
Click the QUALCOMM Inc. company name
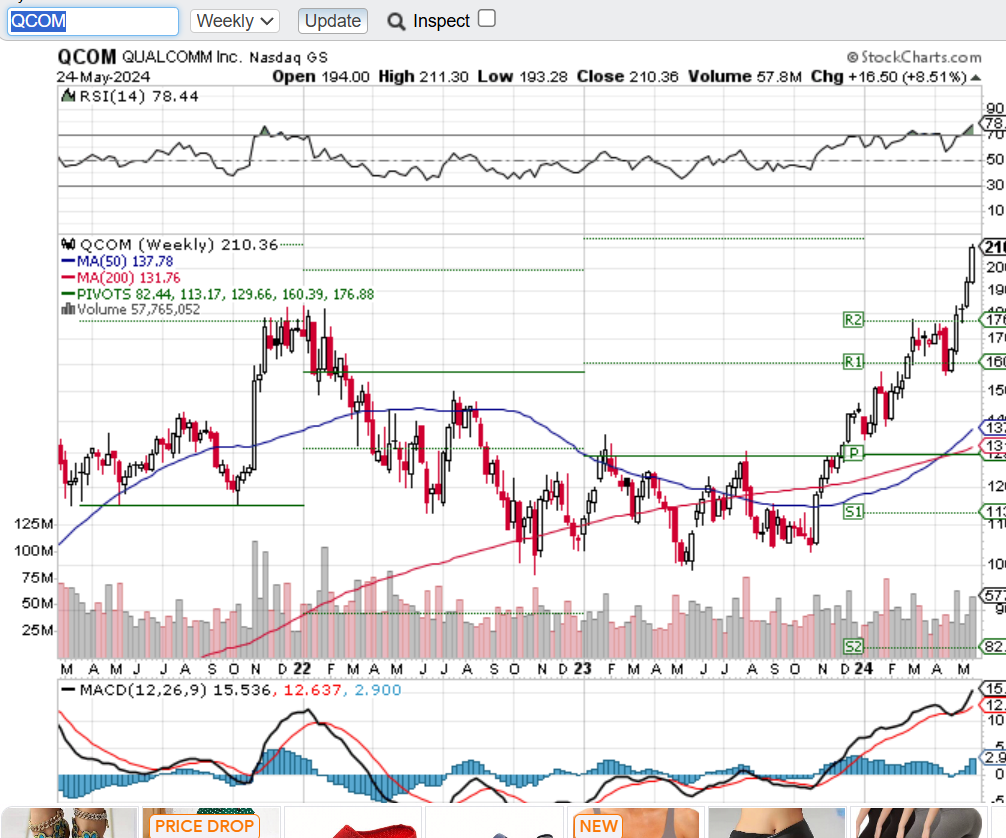click(x=182, y=57)
